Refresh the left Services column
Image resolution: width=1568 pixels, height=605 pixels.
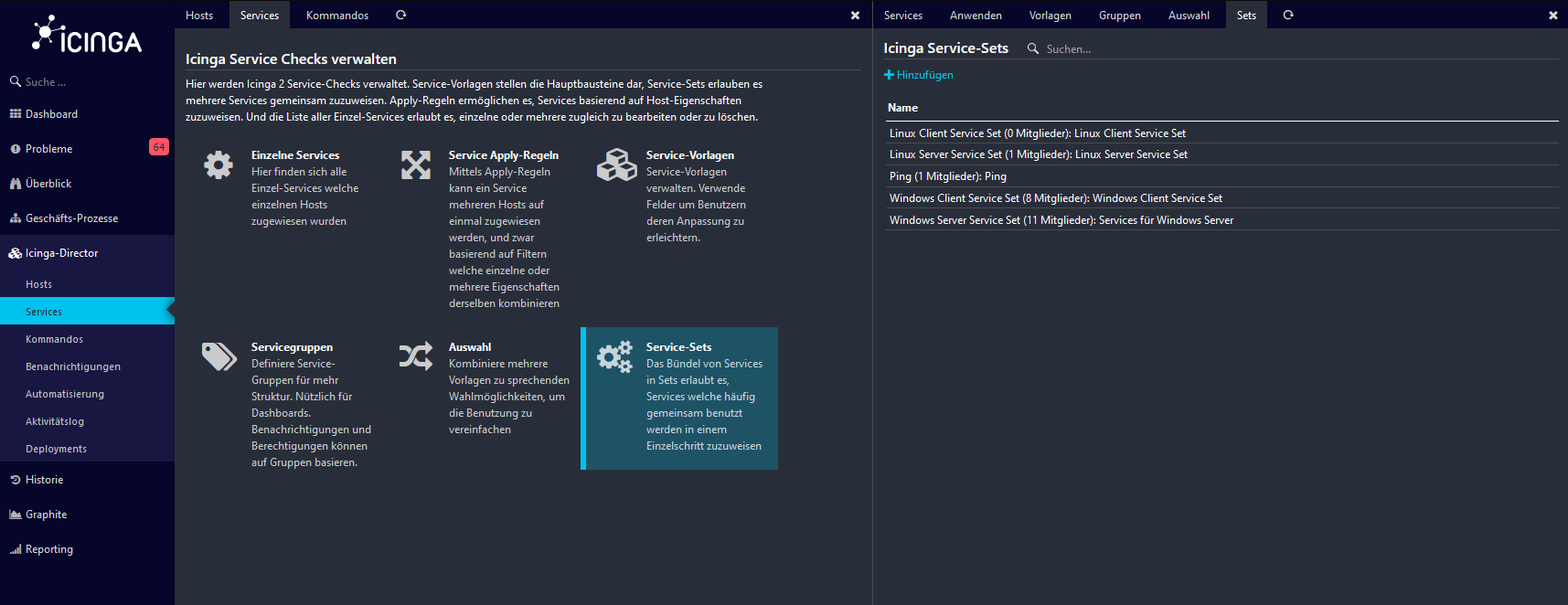[400, 15]
